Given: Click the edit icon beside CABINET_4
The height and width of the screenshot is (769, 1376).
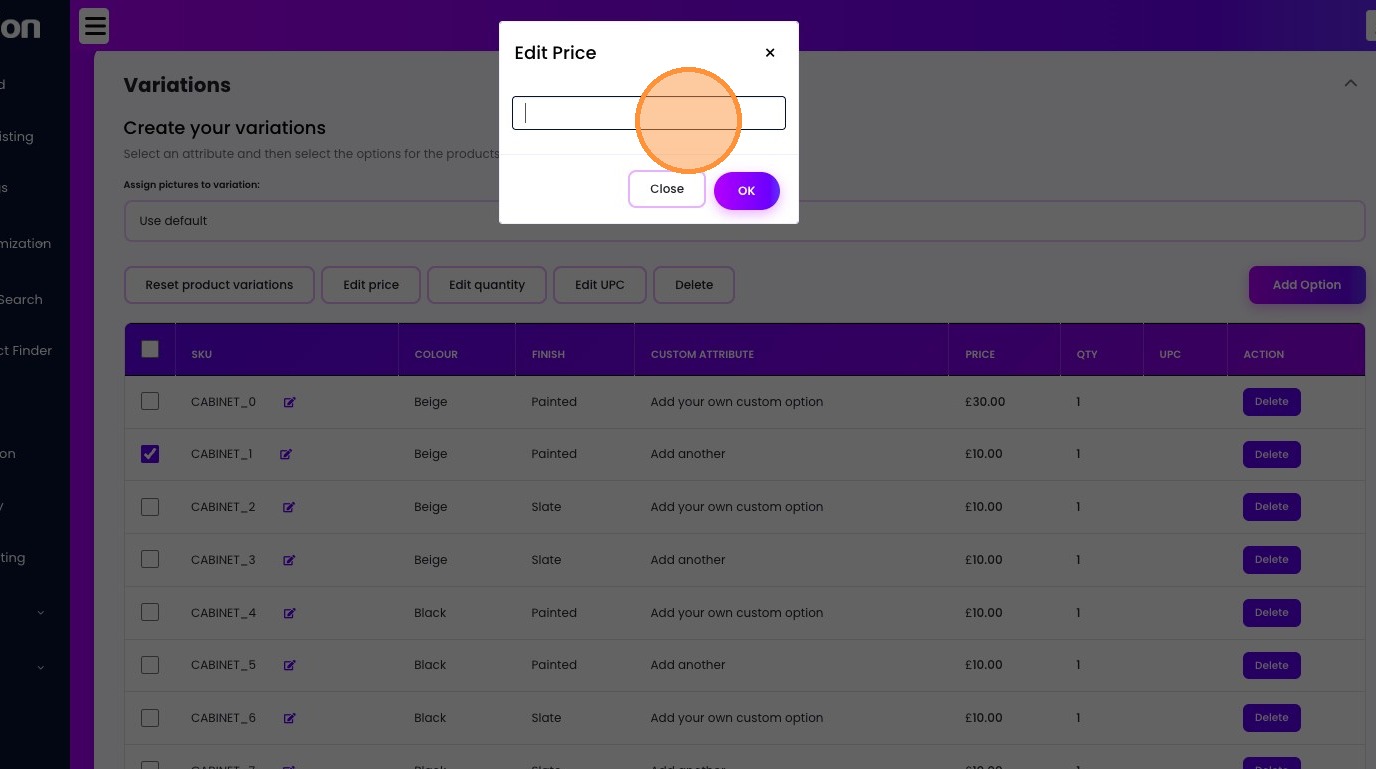Looking at the screenshot, I should (x=290, y=613).
